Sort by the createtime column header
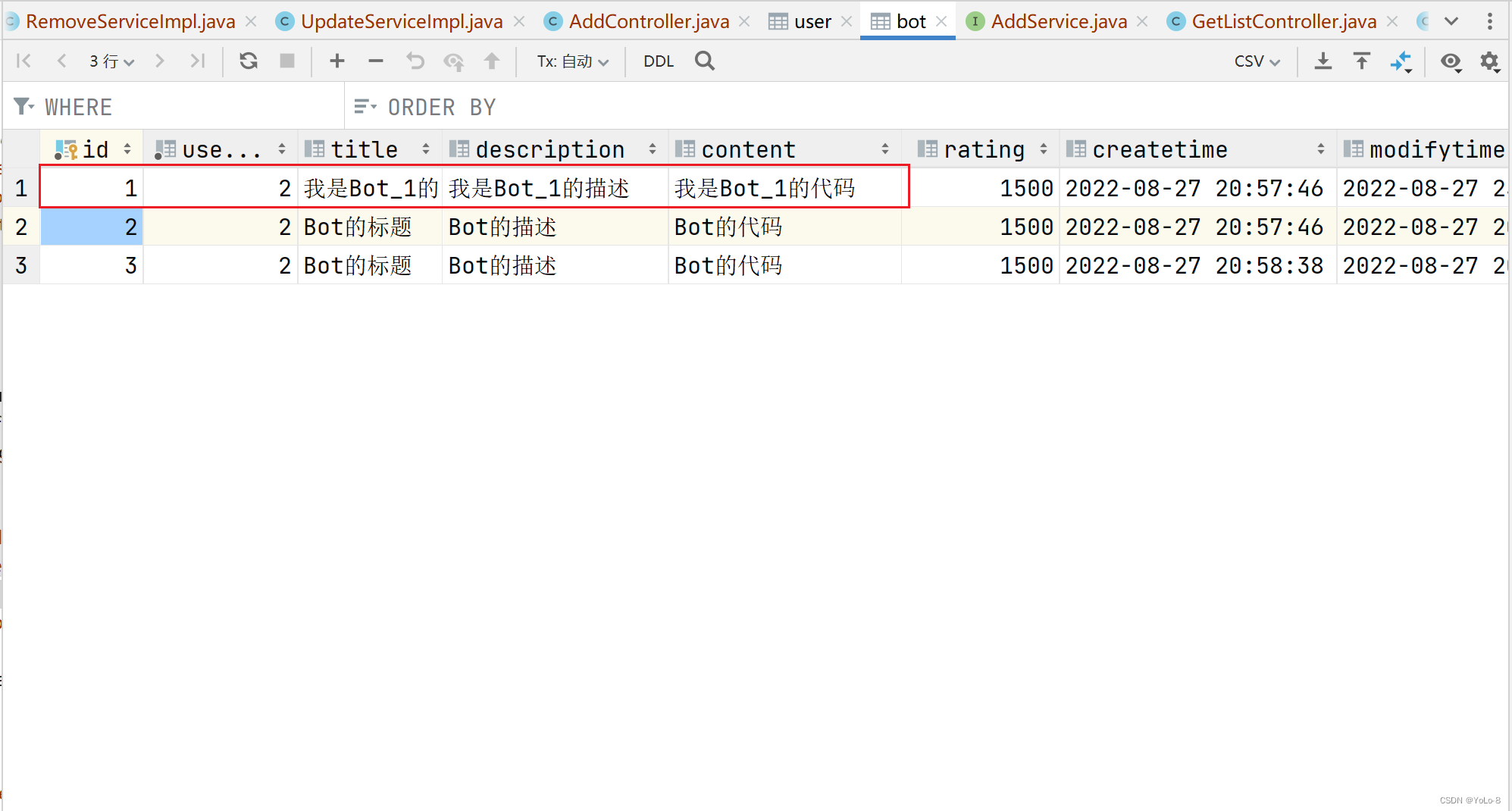The image size is (1512, 811). (x=1197, y=149)
